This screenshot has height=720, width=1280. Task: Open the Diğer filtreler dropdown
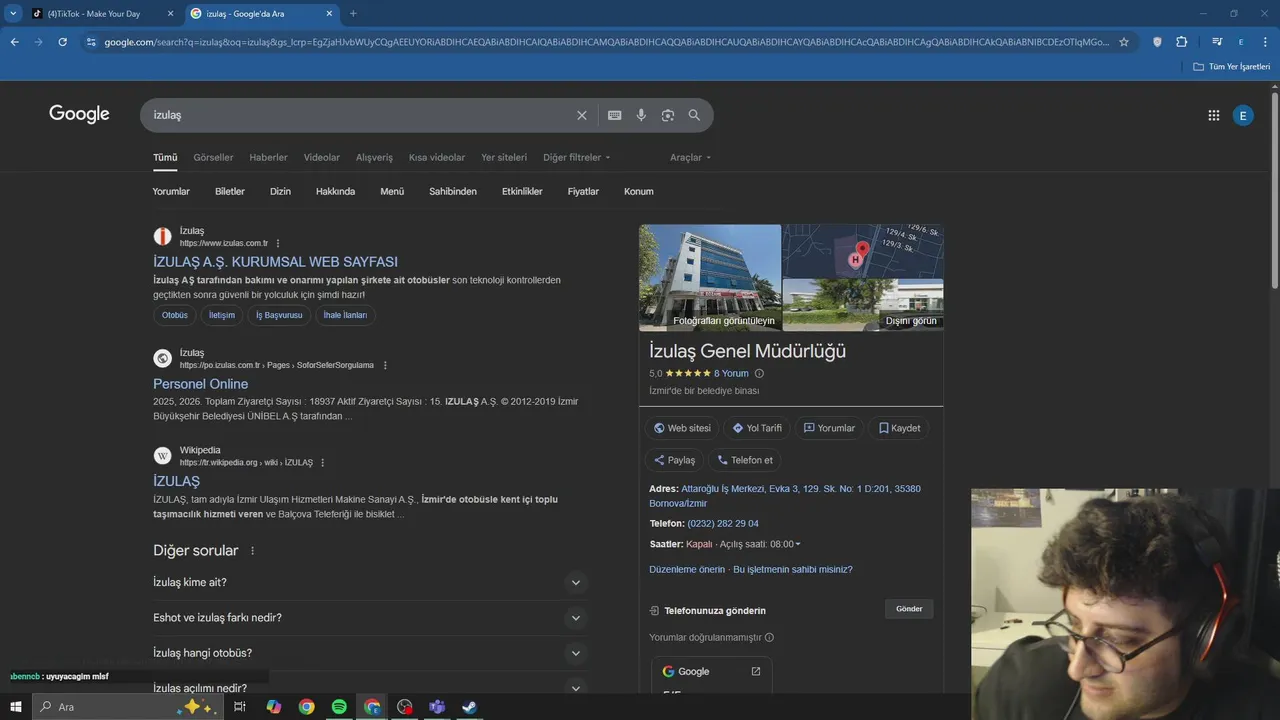pos(576,157)
